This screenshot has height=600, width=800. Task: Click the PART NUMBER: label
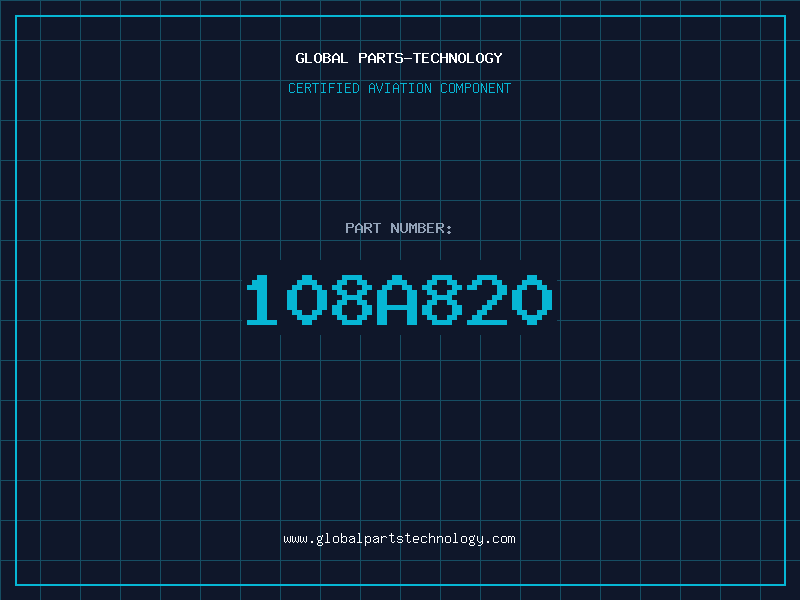399,228
